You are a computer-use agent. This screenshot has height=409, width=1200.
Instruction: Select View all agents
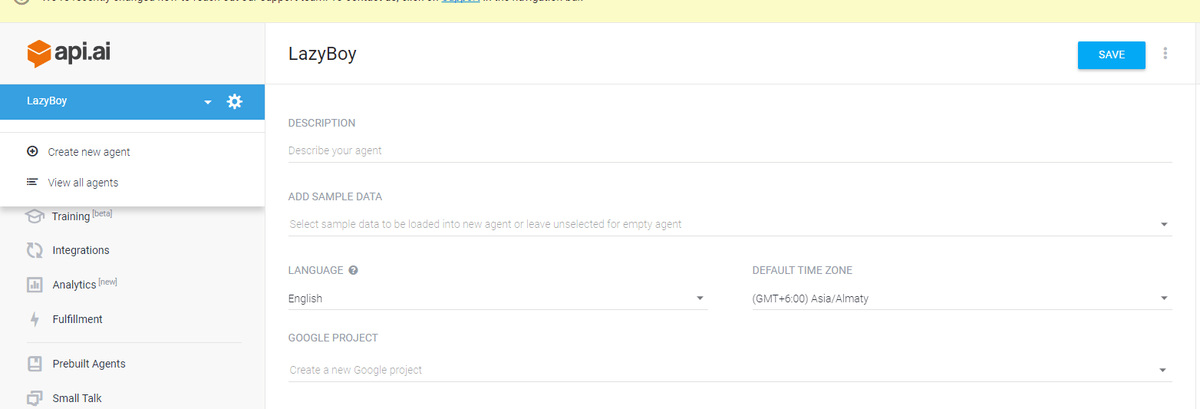82,182
